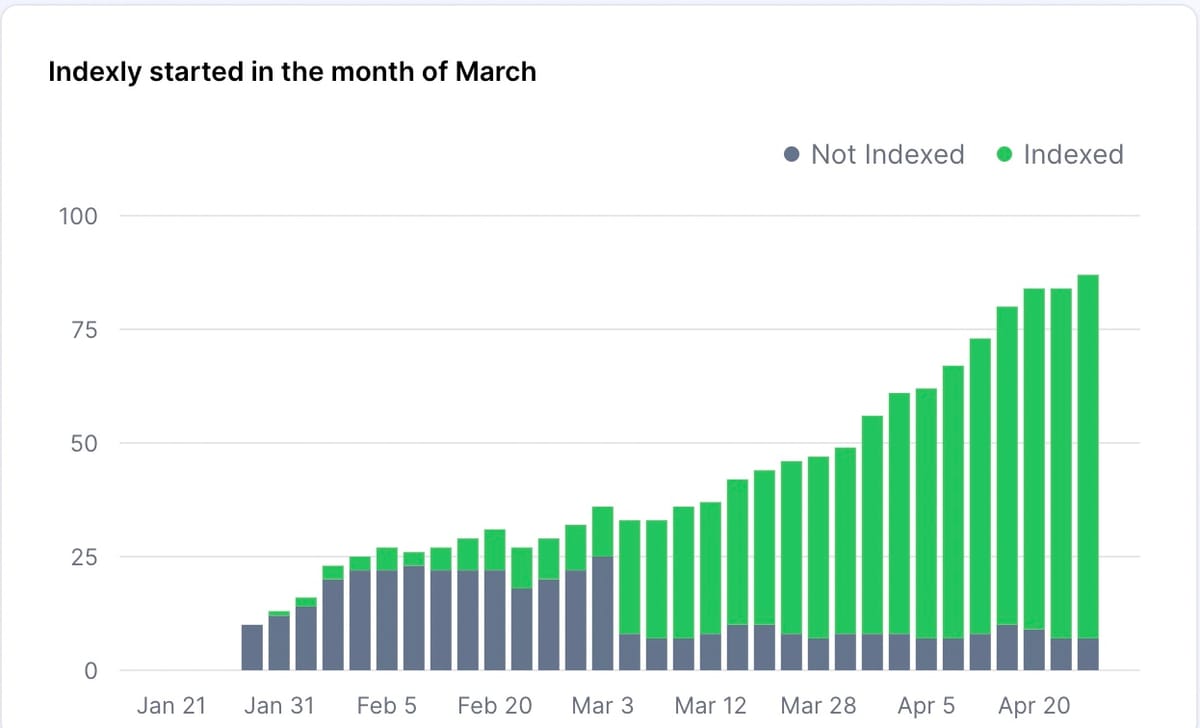This screenshot has width=1200, height=728.
Task: Click the 100 value on the y-axis
Action: pyautogui.click(x=77, y=216)
